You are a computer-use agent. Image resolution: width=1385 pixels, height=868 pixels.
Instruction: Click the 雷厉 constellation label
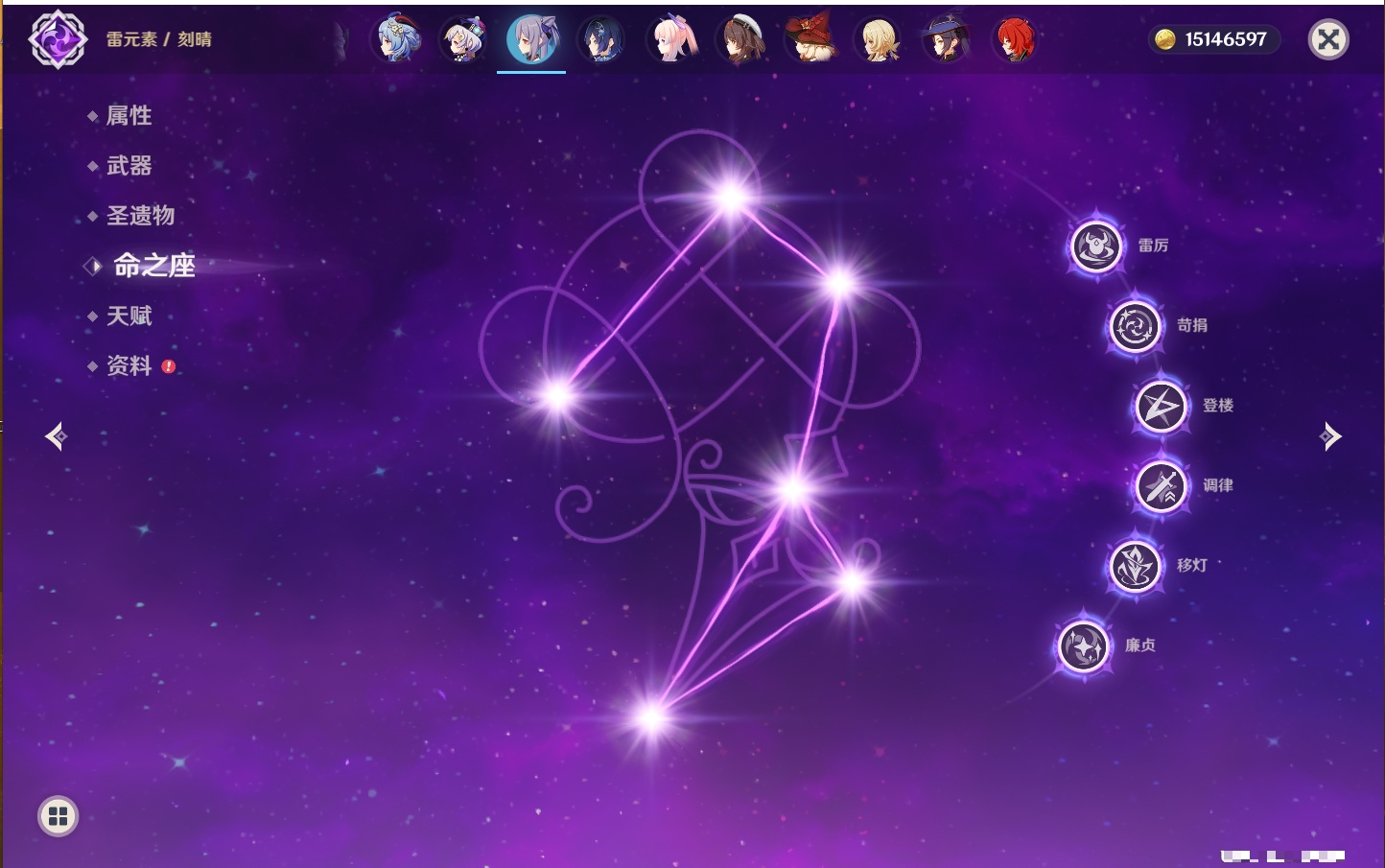(1153, 246)
